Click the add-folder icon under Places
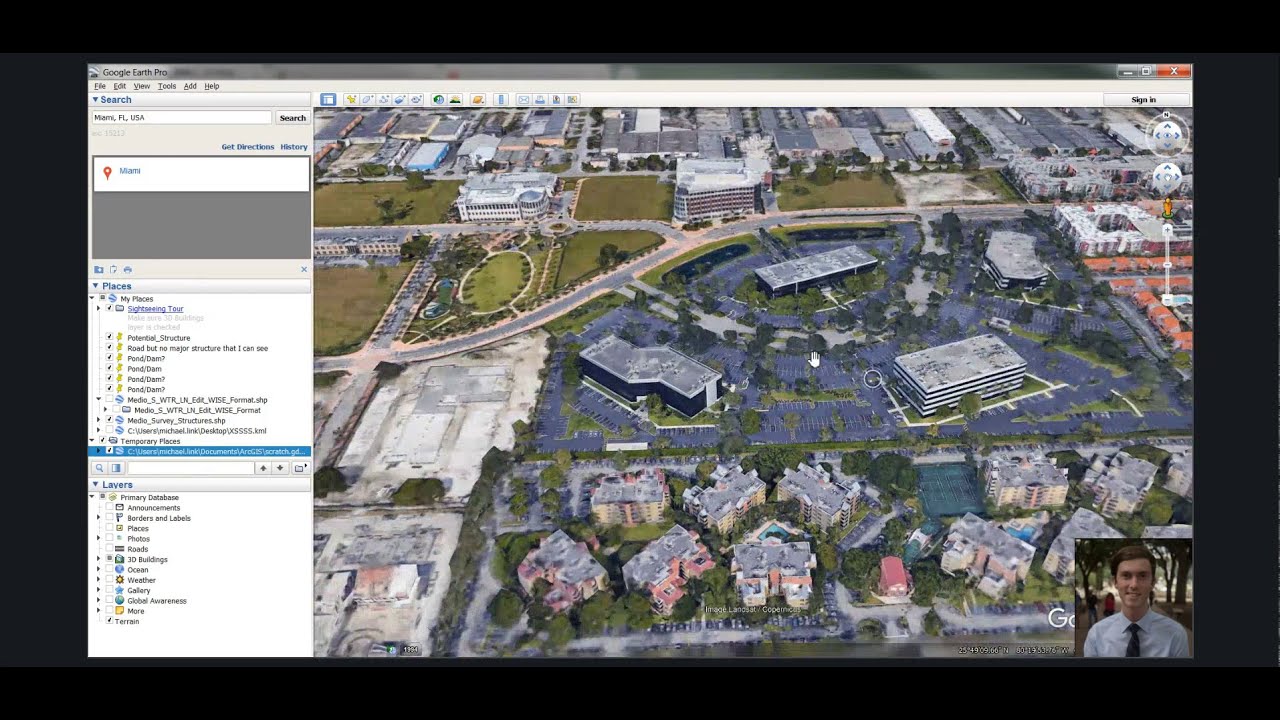This screenshot has width=1280, height=720. [x=299, y=468]
